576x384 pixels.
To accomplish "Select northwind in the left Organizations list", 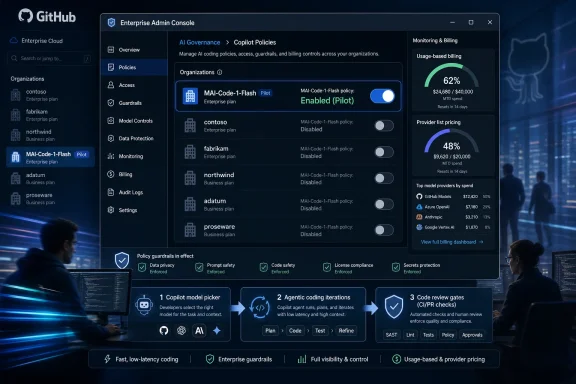I will point(50,135).
